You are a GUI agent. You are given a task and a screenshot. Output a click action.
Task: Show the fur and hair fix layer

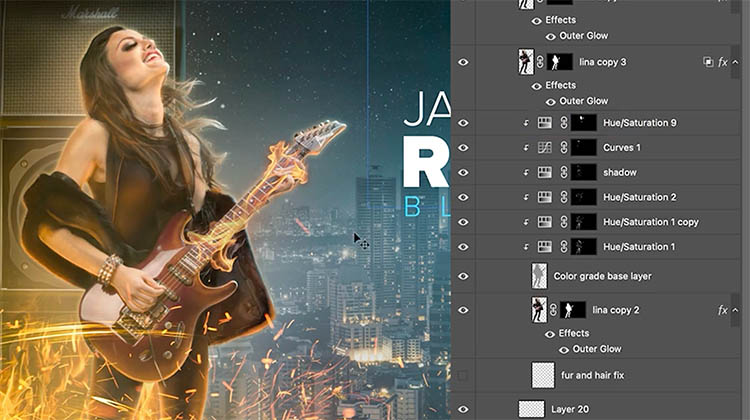(x=462, y=375)
